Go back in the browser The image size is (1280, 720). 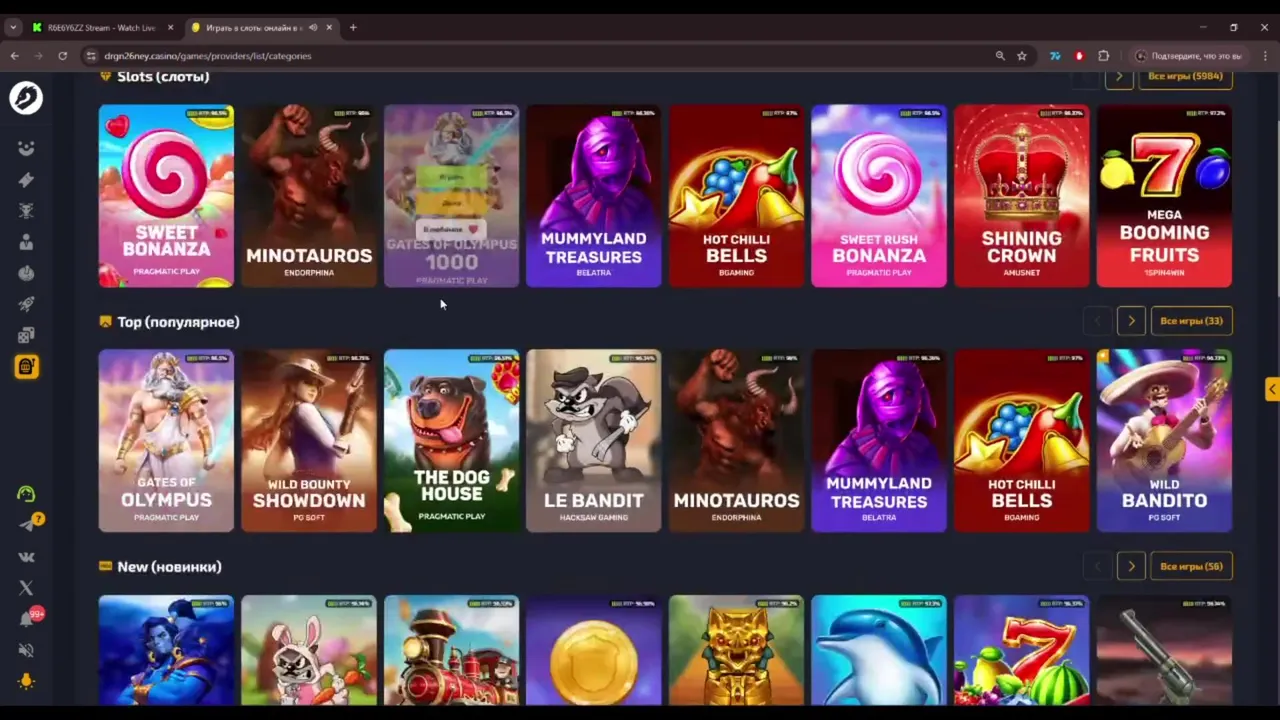14,56
